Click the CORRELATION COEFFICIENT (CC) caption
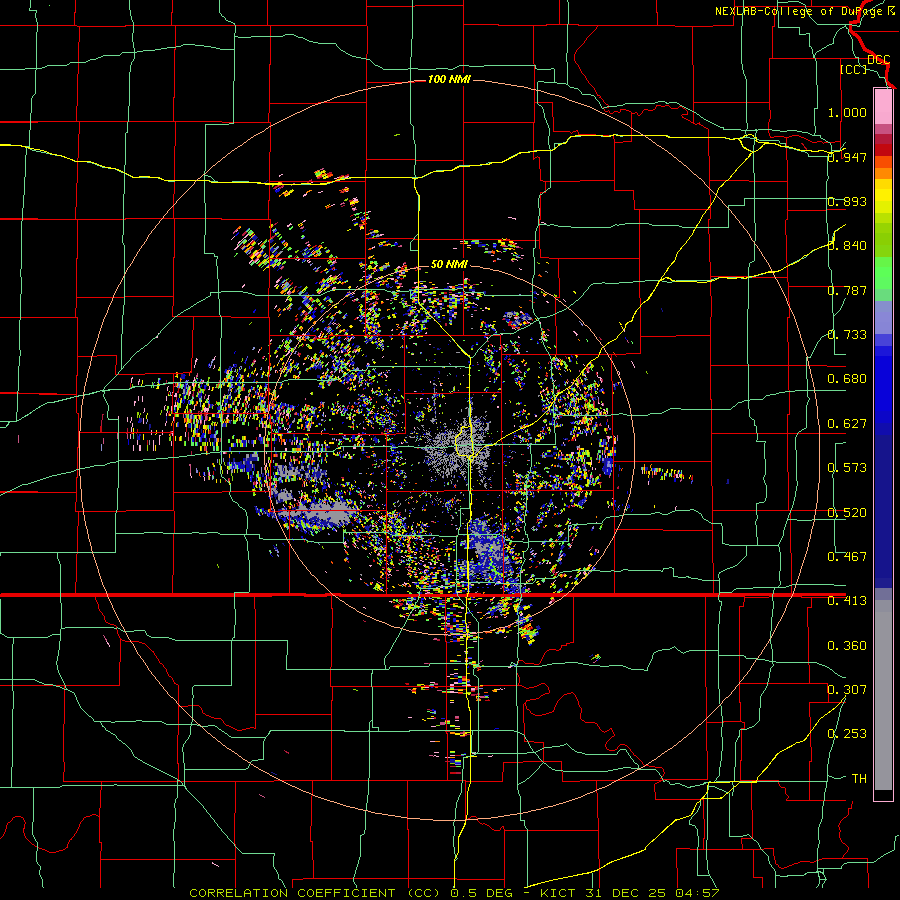This screenshot has height=900, width=900. [x=315, y=893]
